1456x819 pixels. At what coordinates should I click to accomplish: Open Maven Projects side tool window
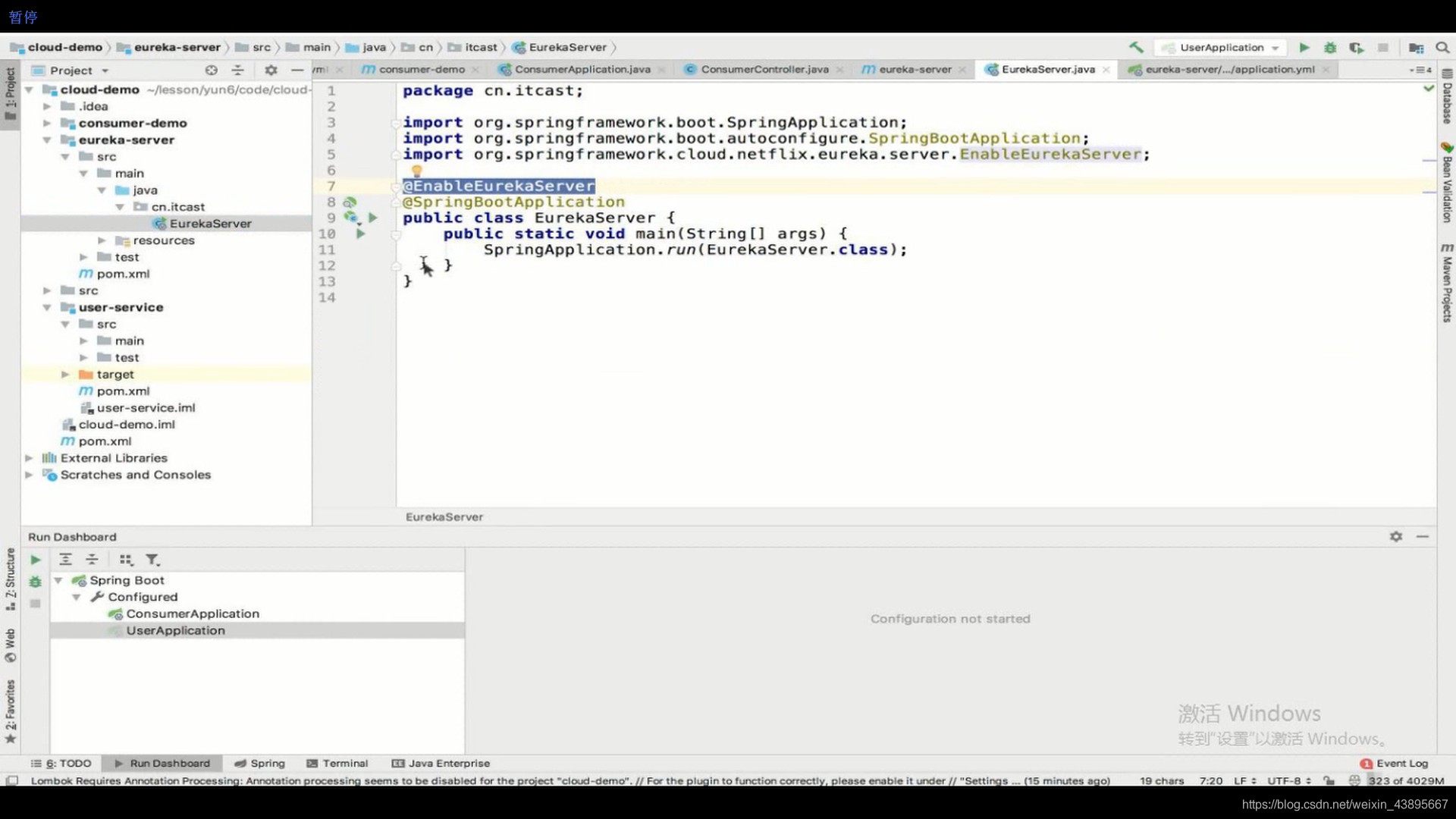pos(1447,283)
